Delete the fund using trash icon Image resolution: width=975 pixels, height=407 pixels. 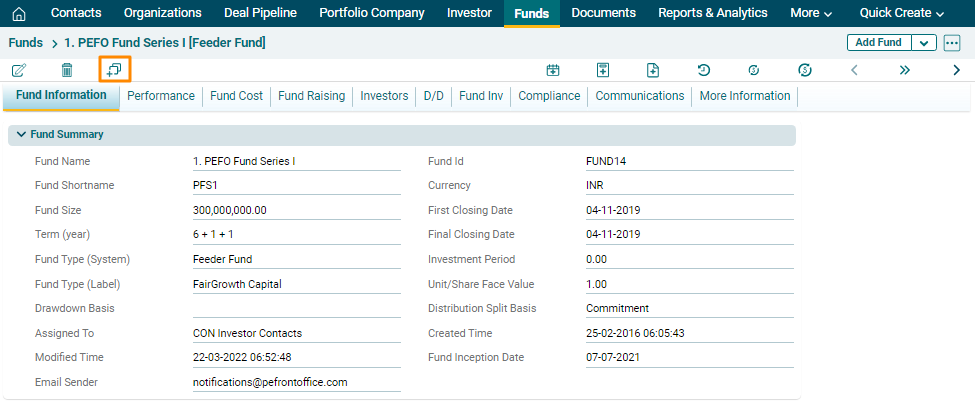tap(67, 70)
